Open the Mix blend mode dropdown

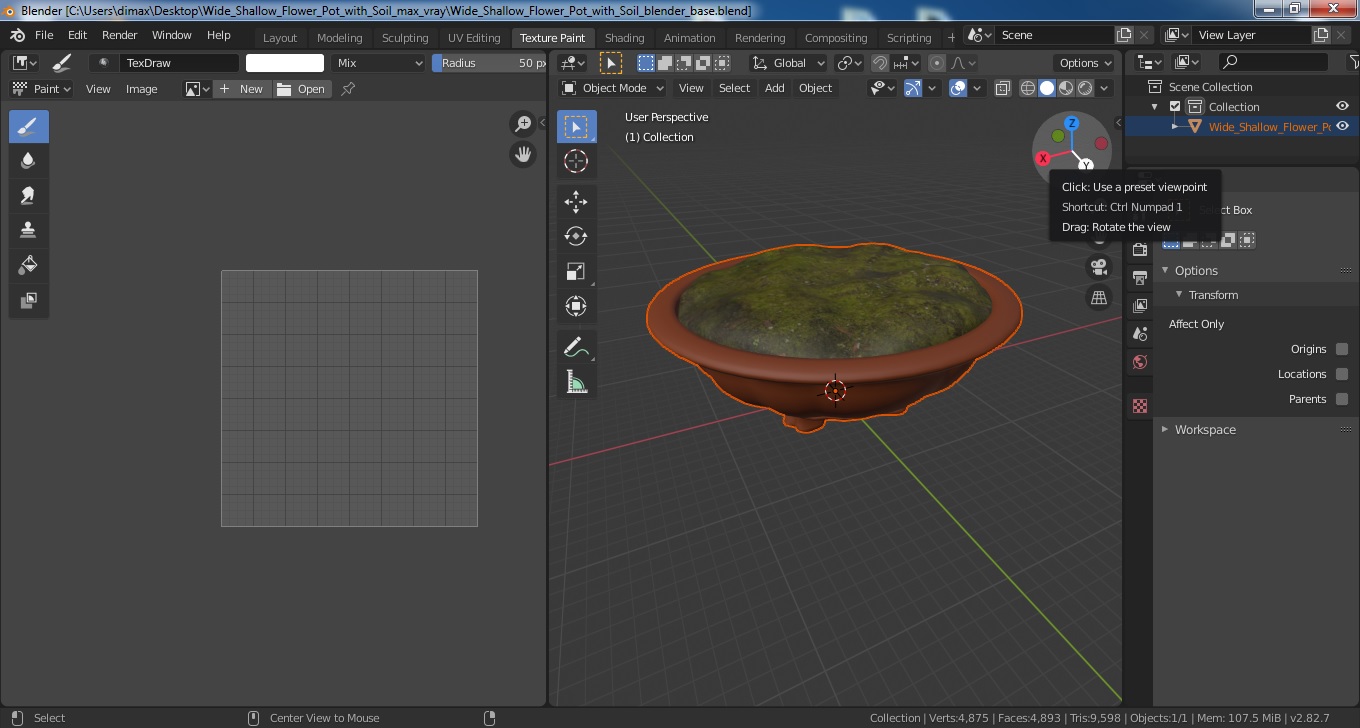pos(379,63)
